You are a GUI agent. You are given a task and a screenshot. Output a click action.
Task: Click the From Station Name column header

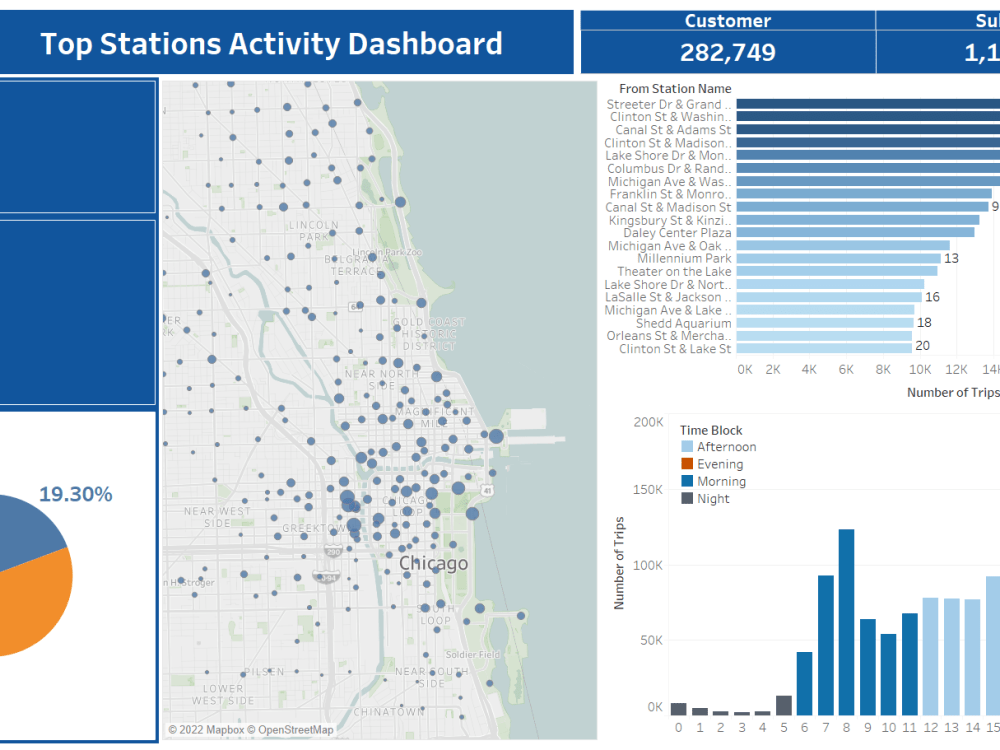[x=675, y=88]
